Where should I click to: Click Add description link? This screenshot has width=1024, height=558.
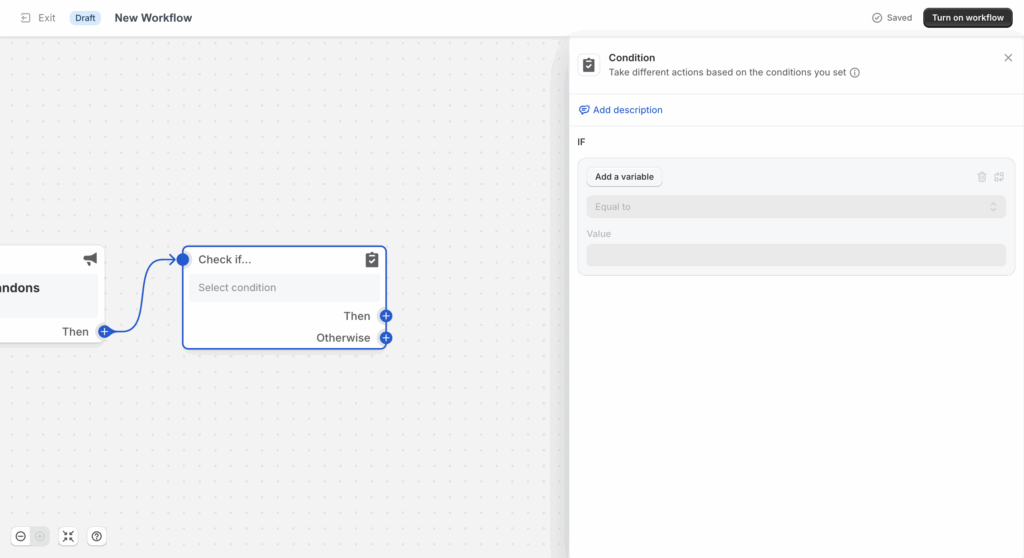pyautogui.click(x=620, y=110)
